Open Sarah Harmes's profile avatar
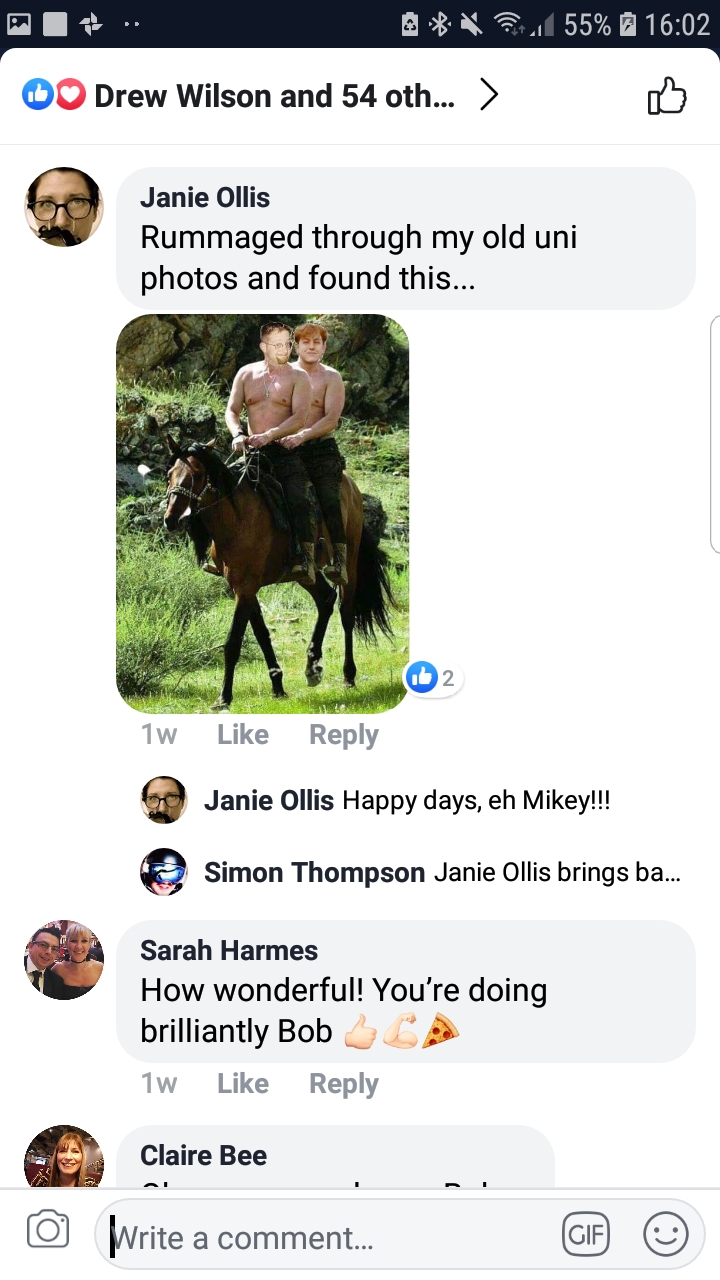Screen dimensions: 720x1280 tap(64, 960)
